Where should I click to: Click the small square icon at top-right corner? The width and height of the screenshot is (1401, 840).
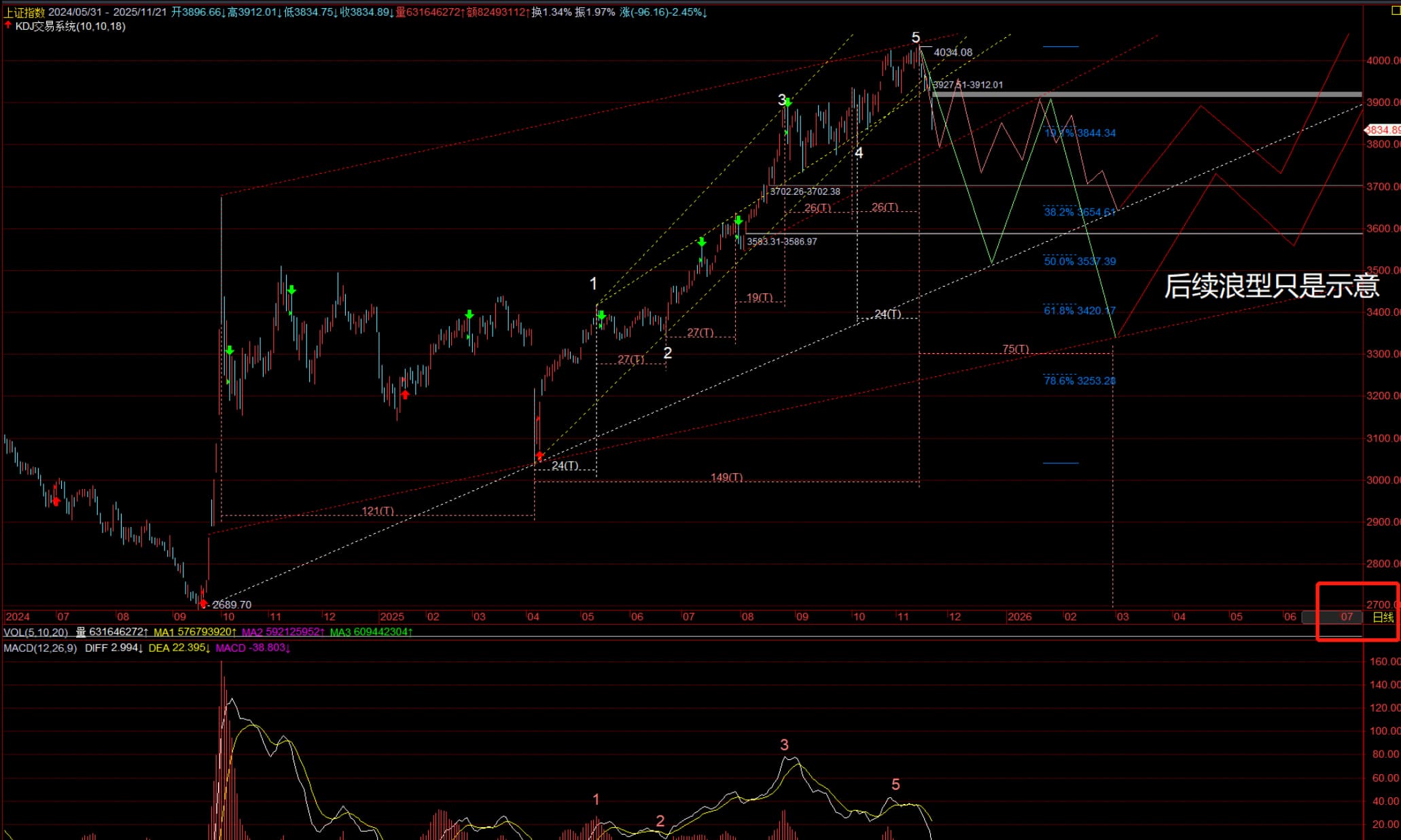pyautogui.click(x=1396, y=10)
